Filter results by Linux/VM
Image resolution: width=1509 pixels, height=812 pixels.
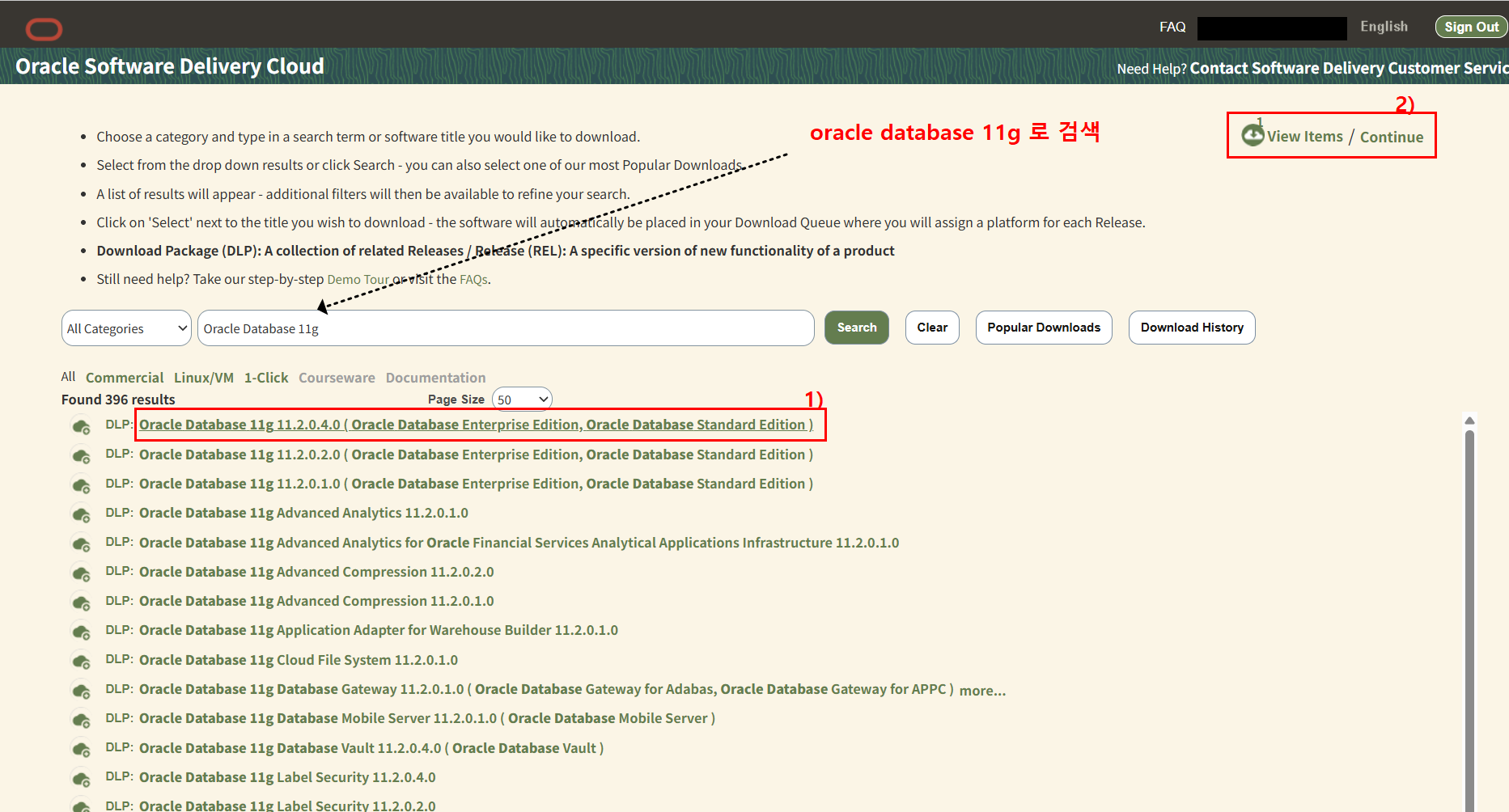pos(204,378)
